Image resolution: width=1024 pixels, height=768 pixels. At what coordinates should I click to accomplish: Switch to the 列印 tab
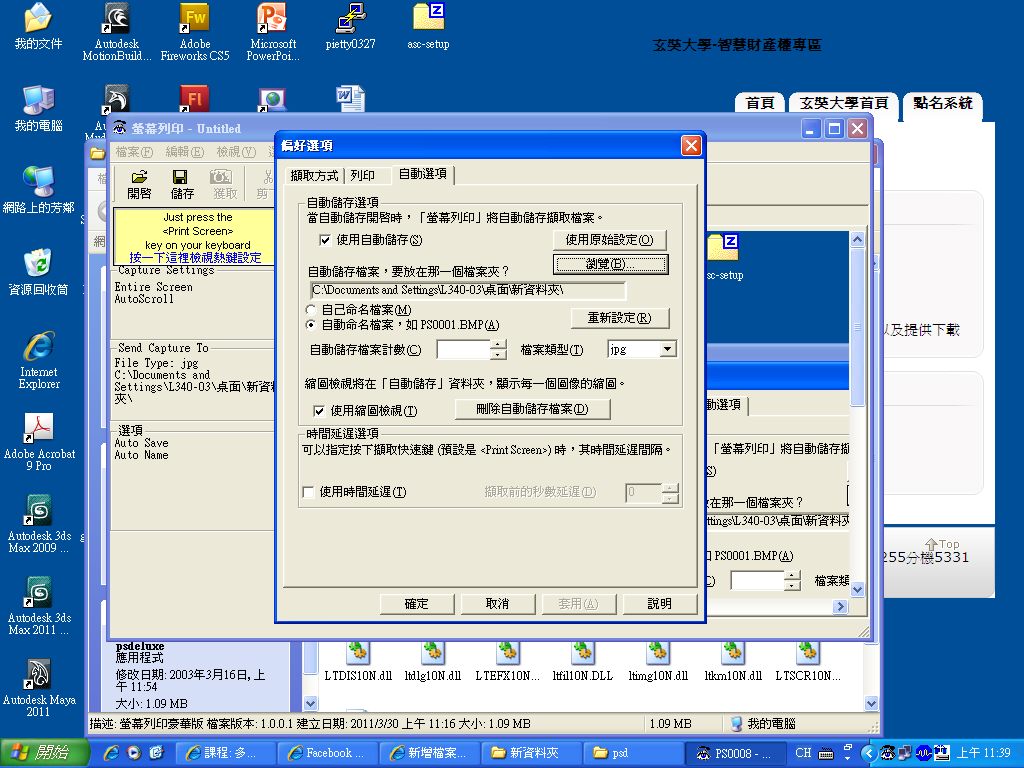[367, 174]
